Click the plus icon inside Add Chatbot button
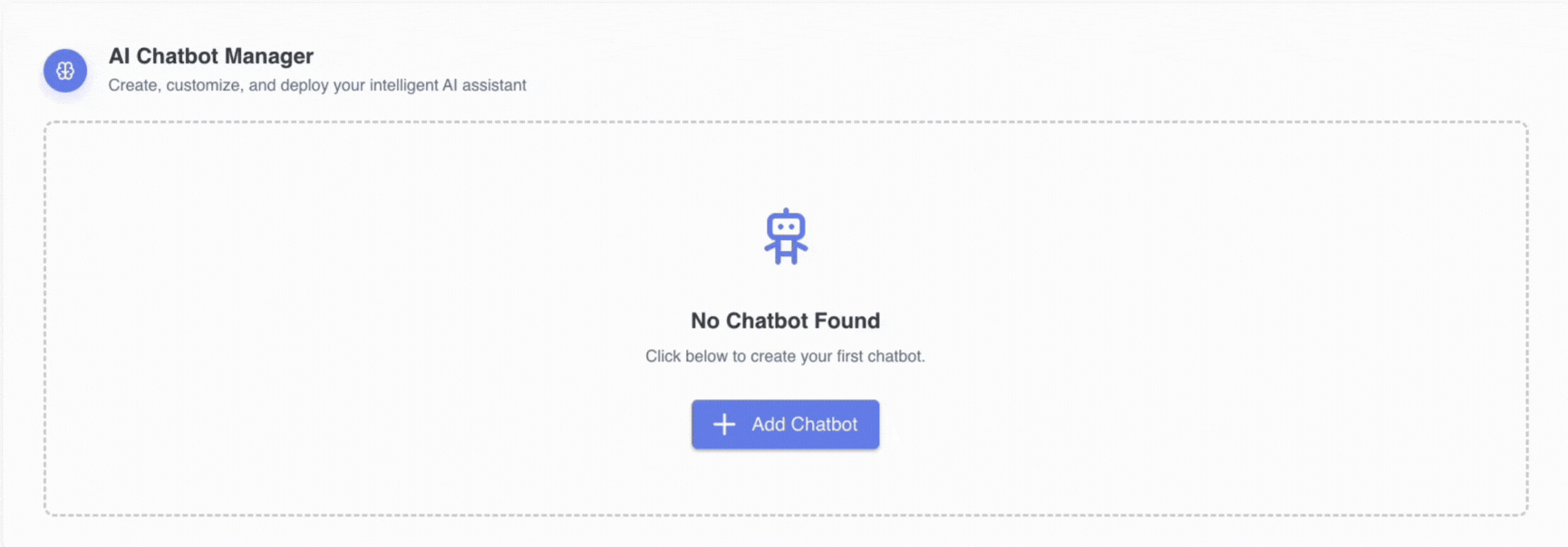The height and width of the screenshot is (547, 1568). tap(725, 424)
